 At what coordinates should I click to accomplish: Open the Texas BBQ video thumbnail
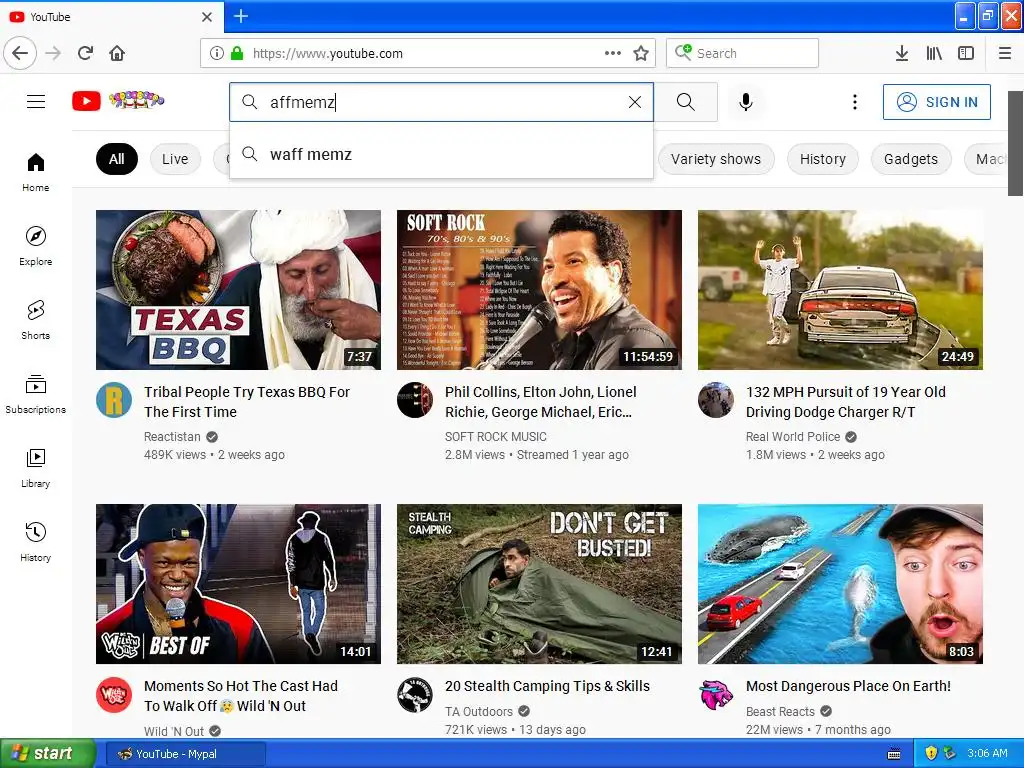pos(238,290)
